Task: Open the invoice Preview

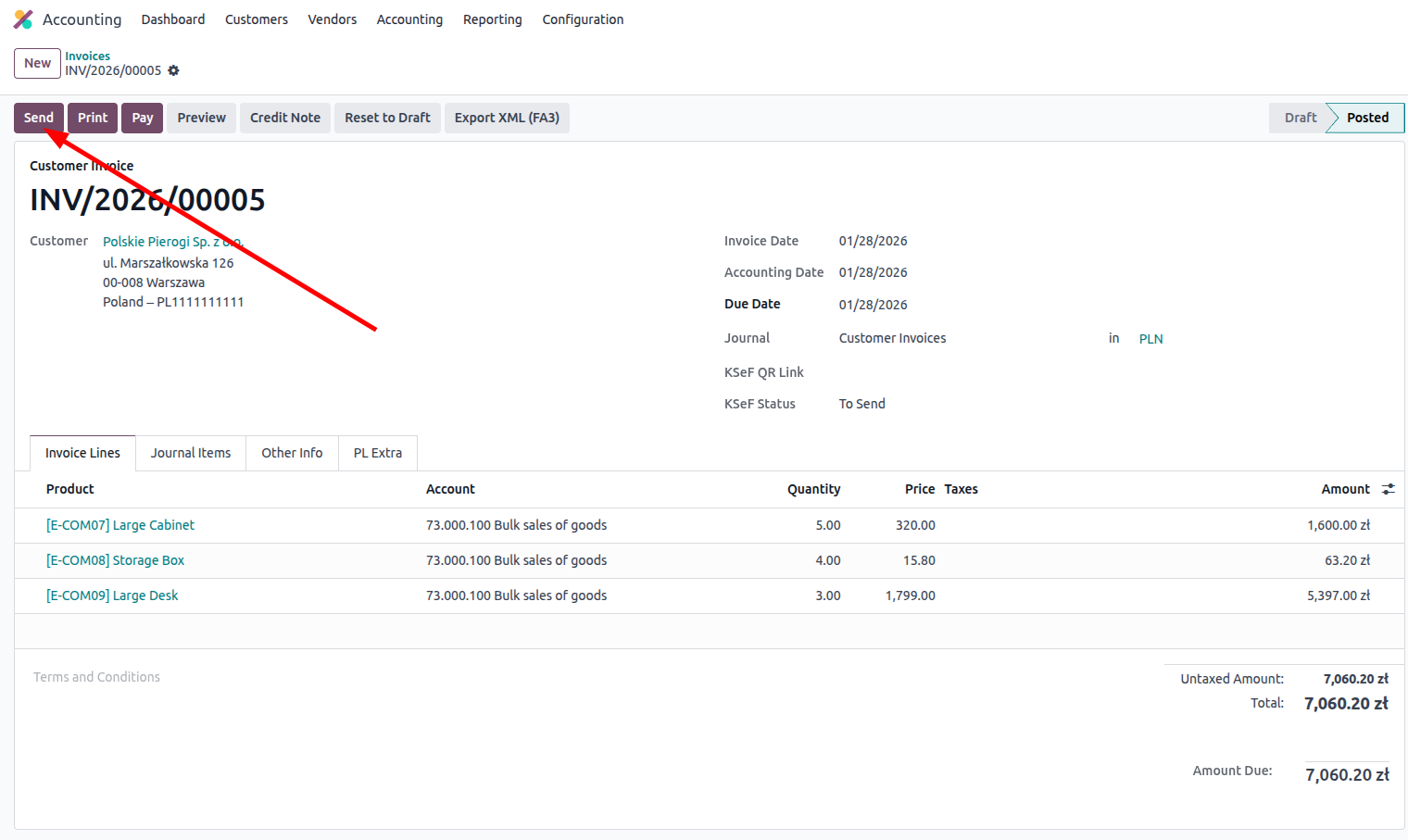Action: (201, 118)
